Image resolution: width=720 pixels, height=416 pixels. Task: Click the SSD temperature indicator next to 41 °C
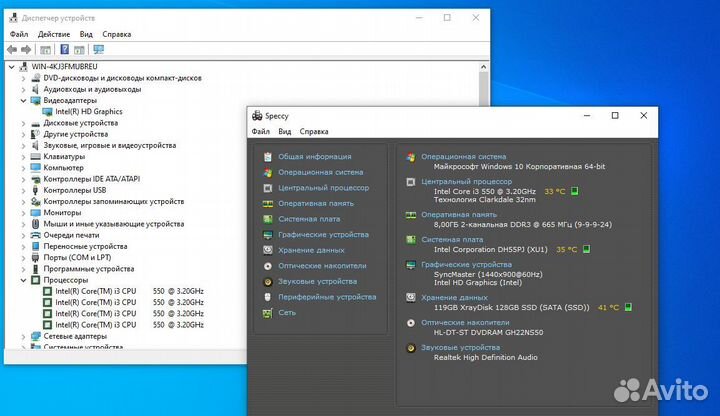pyautogui.click(x=628, y=307)
